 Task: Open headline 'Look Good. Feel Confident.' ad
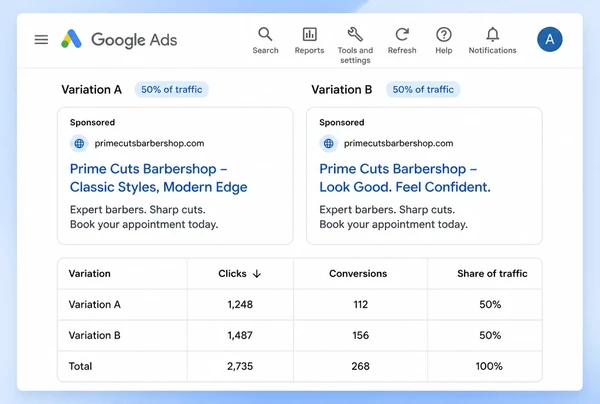coord(405,187)
